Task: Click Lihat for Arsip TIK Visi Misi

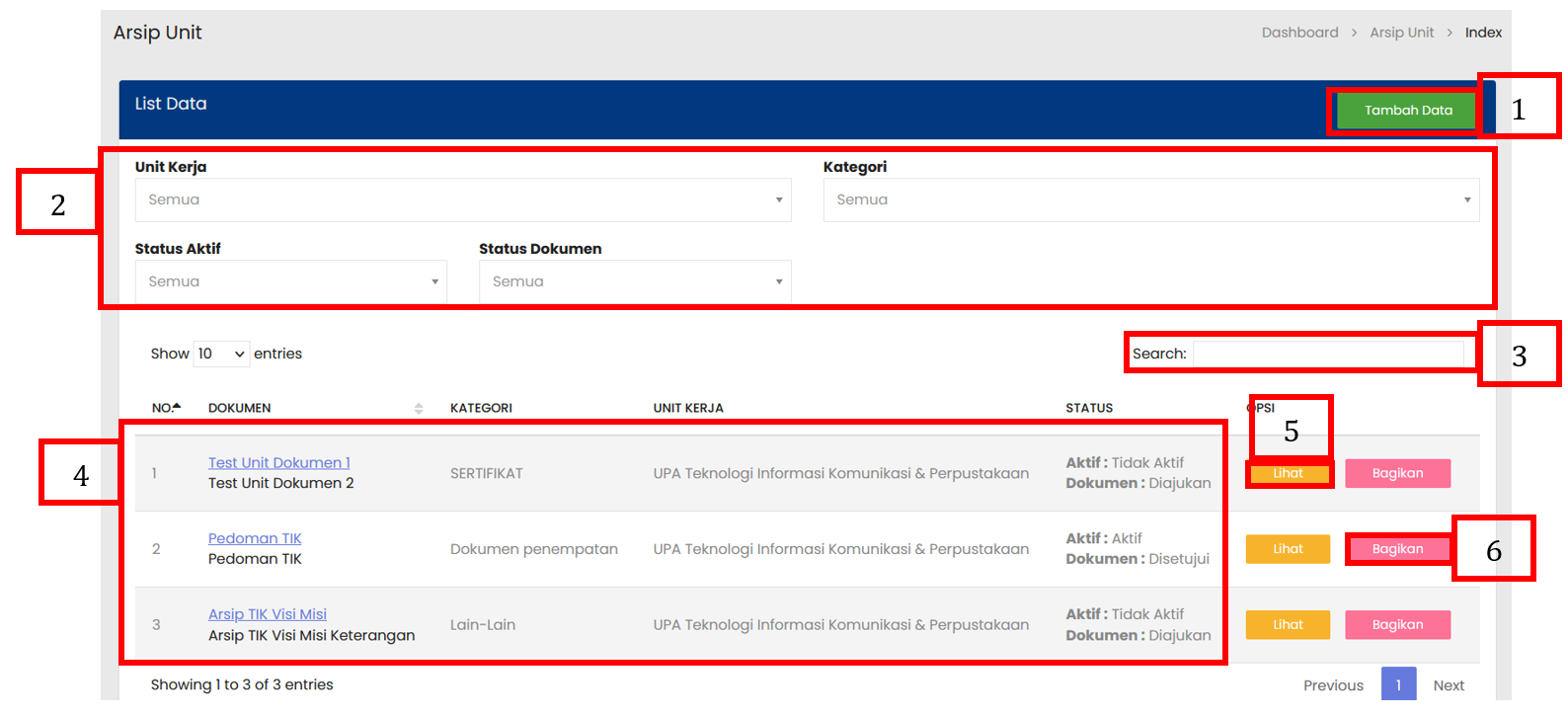Action: (x=1288, y=625)
